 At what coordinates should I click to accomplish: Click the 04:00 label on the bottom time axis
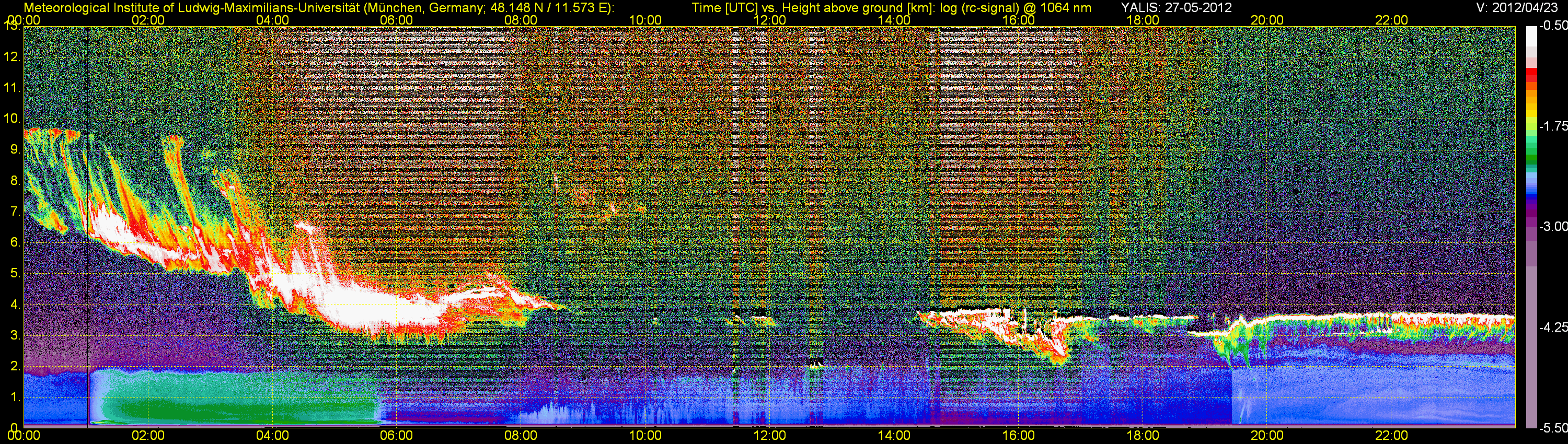pos(272,436)
